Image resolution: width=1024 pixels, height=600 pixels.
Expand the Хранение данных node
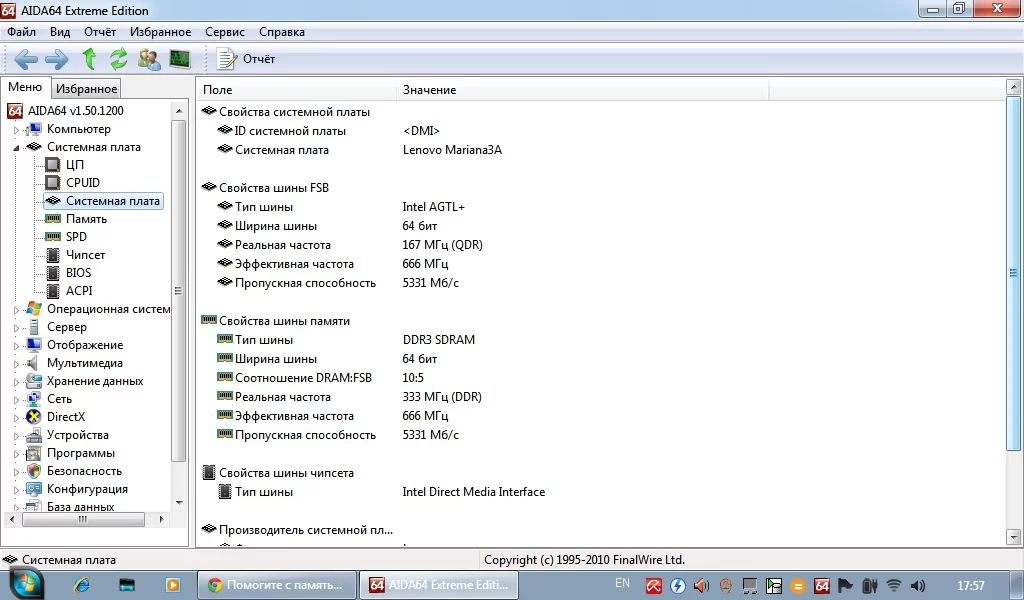[16, 382]
